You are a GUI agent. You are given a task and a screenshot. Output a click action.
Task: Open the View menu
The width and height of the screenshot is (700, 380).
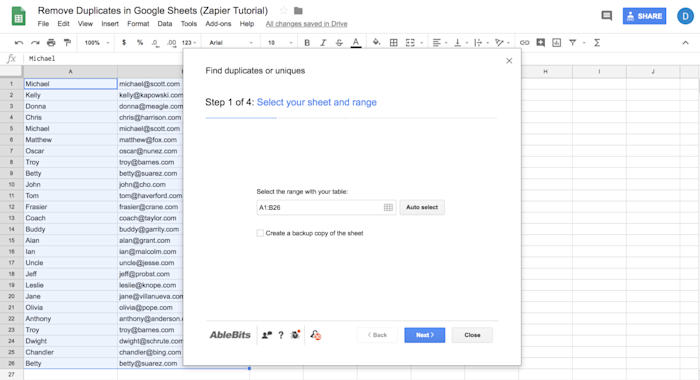[x=85, y=24]
